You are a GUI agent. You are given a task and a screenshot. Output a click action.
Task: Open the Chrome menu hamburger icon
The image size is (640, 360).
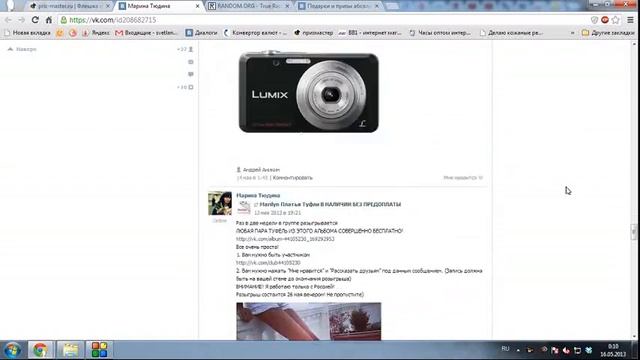630,20
